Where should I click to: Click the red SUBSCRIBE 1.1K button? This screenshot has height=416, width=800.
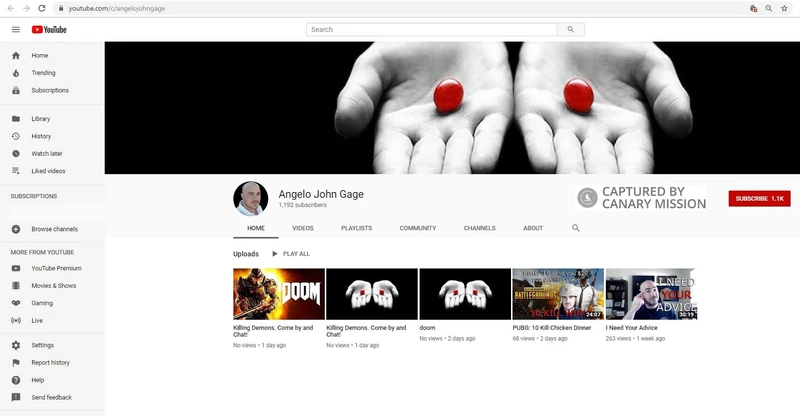tap(759, 199)
